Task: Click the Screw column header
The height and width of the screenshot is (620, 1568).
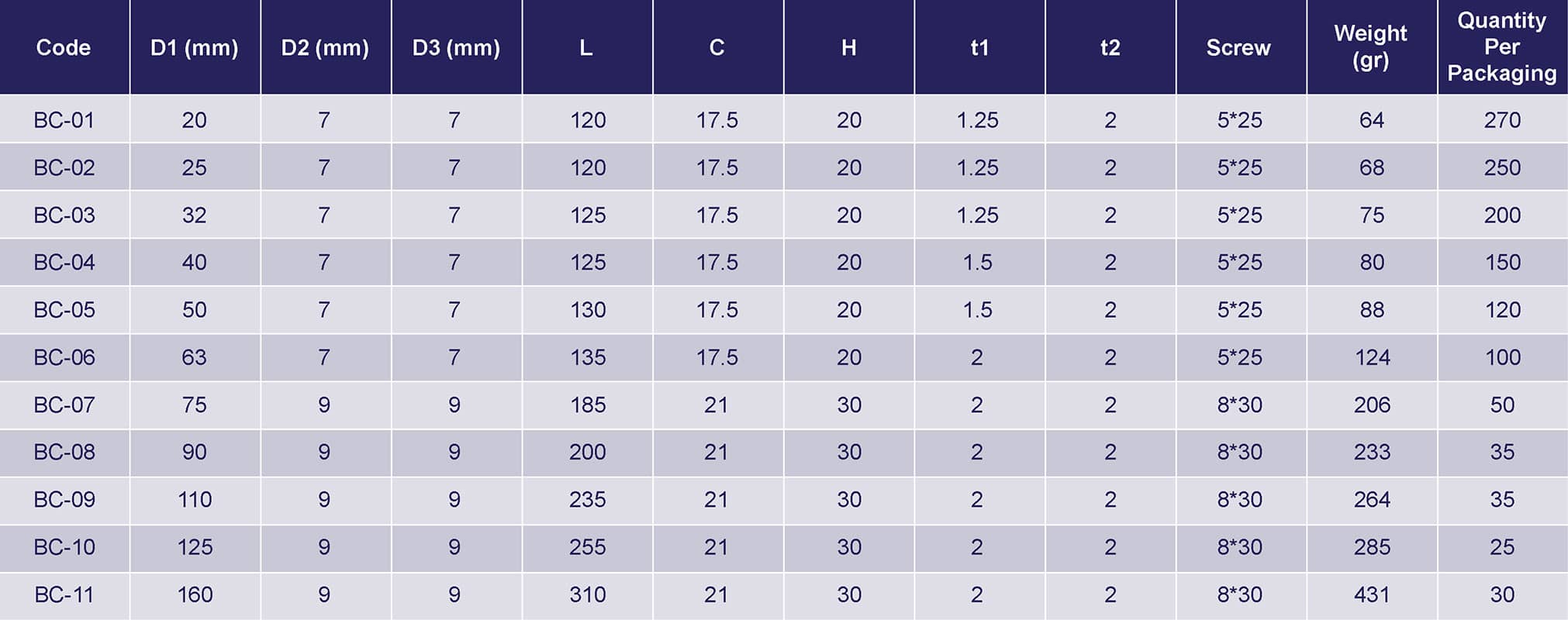Action: point(1238,47)
